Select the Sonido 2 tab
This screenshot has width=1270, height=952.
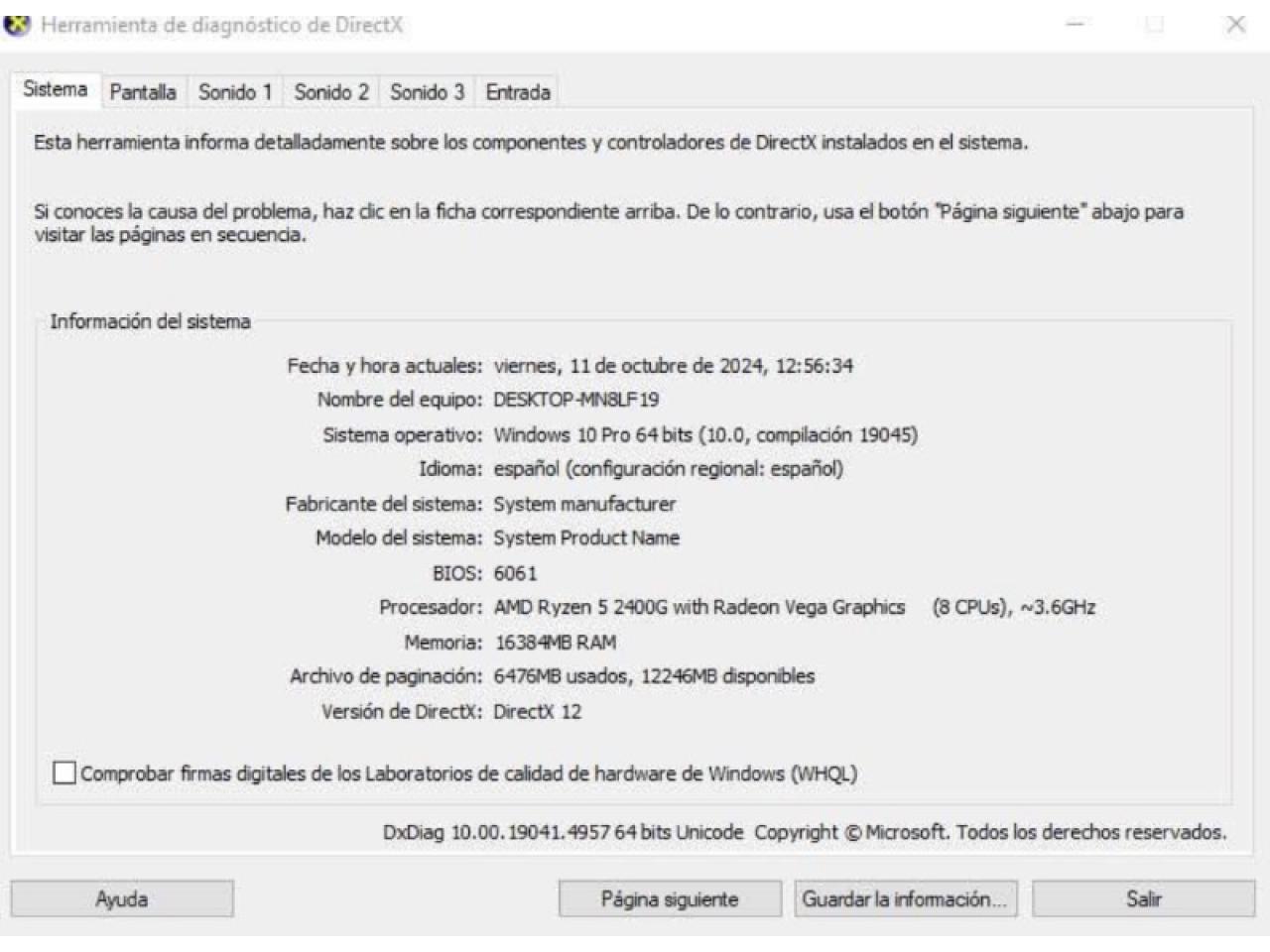[x=331, y=92]
